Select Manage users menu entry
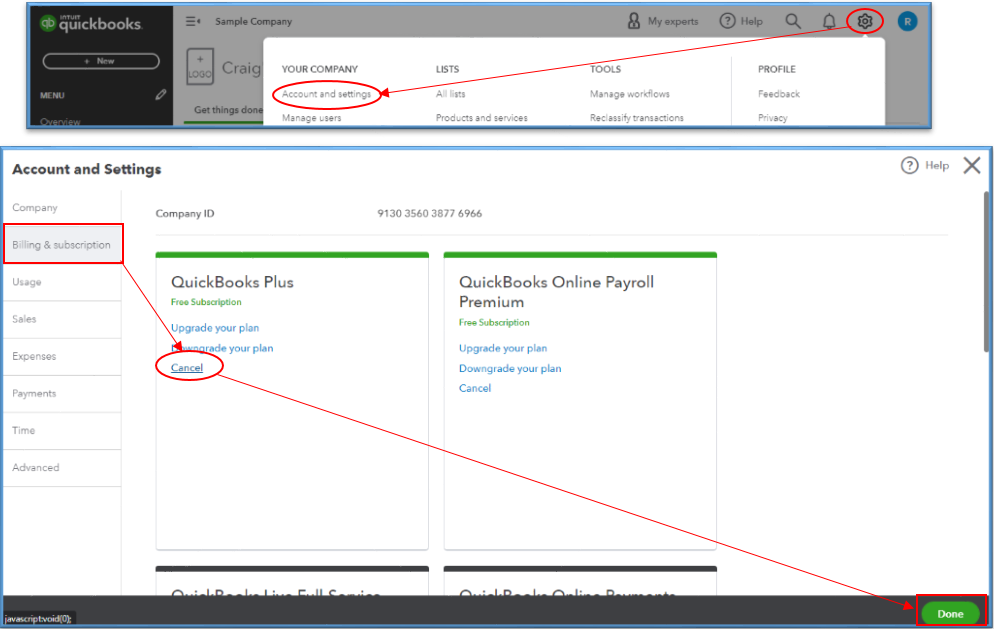 click(x=311, y=118)
